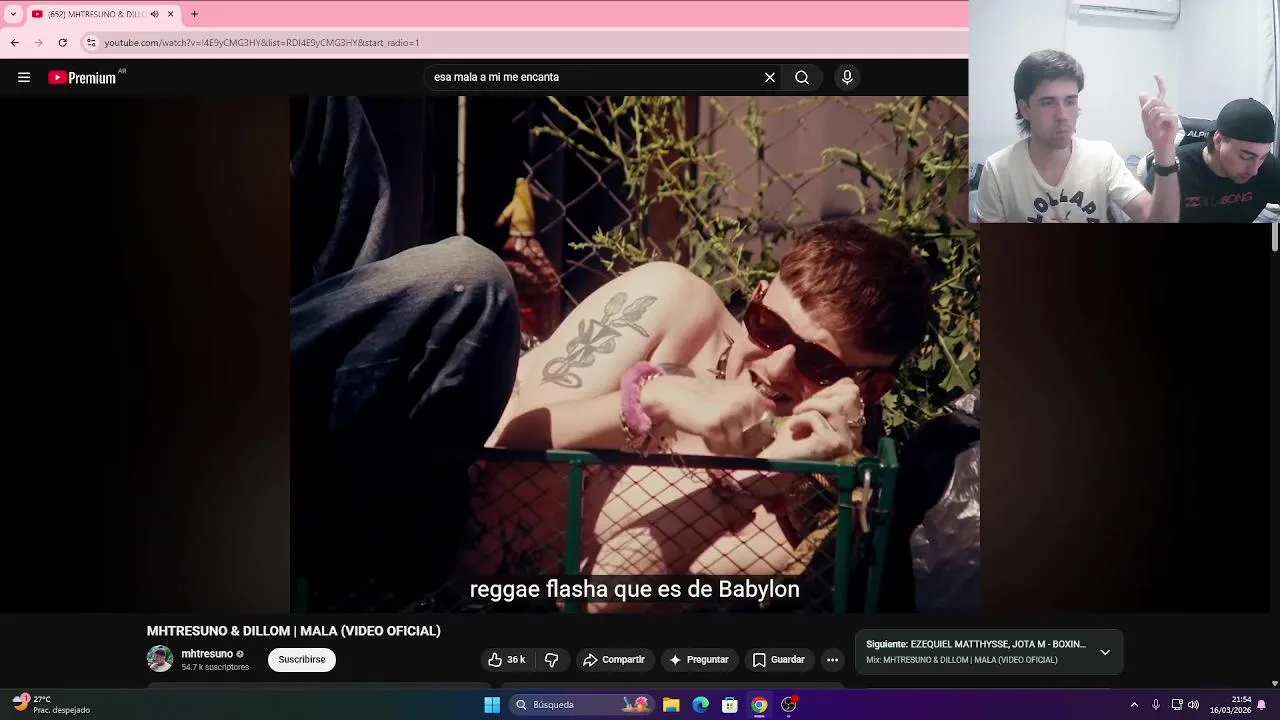Go to YouTube Premium home logo
1280x720 pixels.
click(x=83, y=77)
